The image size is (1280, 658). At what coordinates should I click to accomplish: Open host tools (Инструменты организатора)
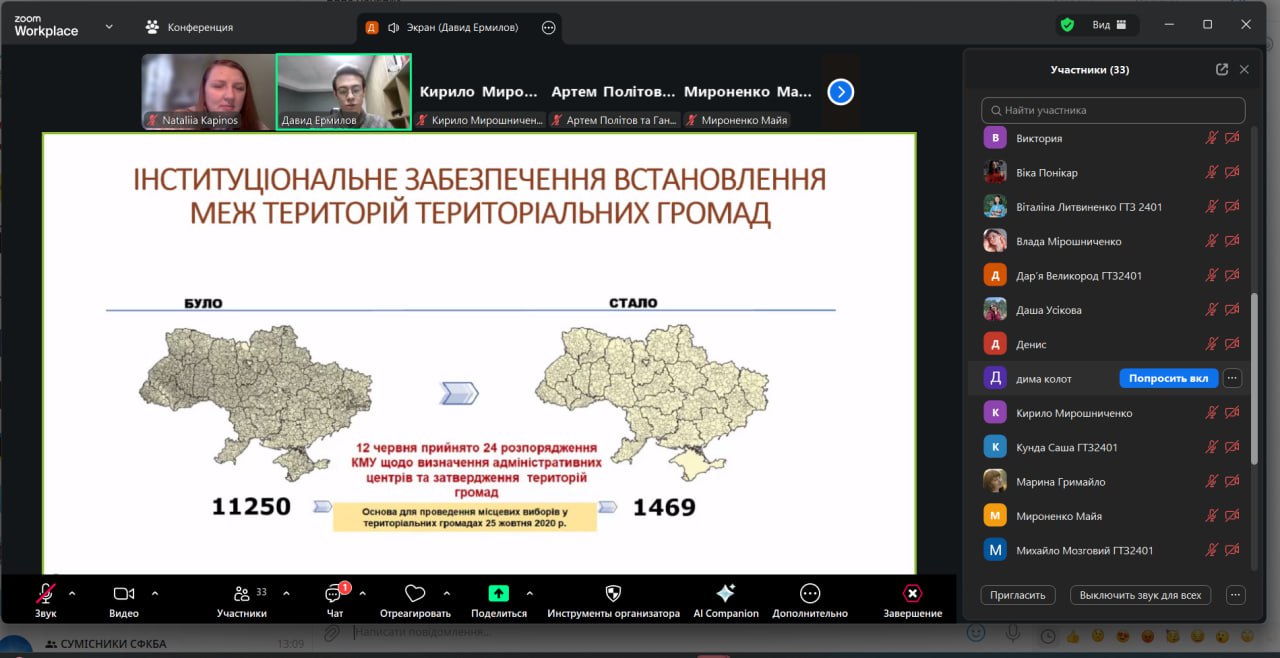pyautogui.click(x=613, y=594)
